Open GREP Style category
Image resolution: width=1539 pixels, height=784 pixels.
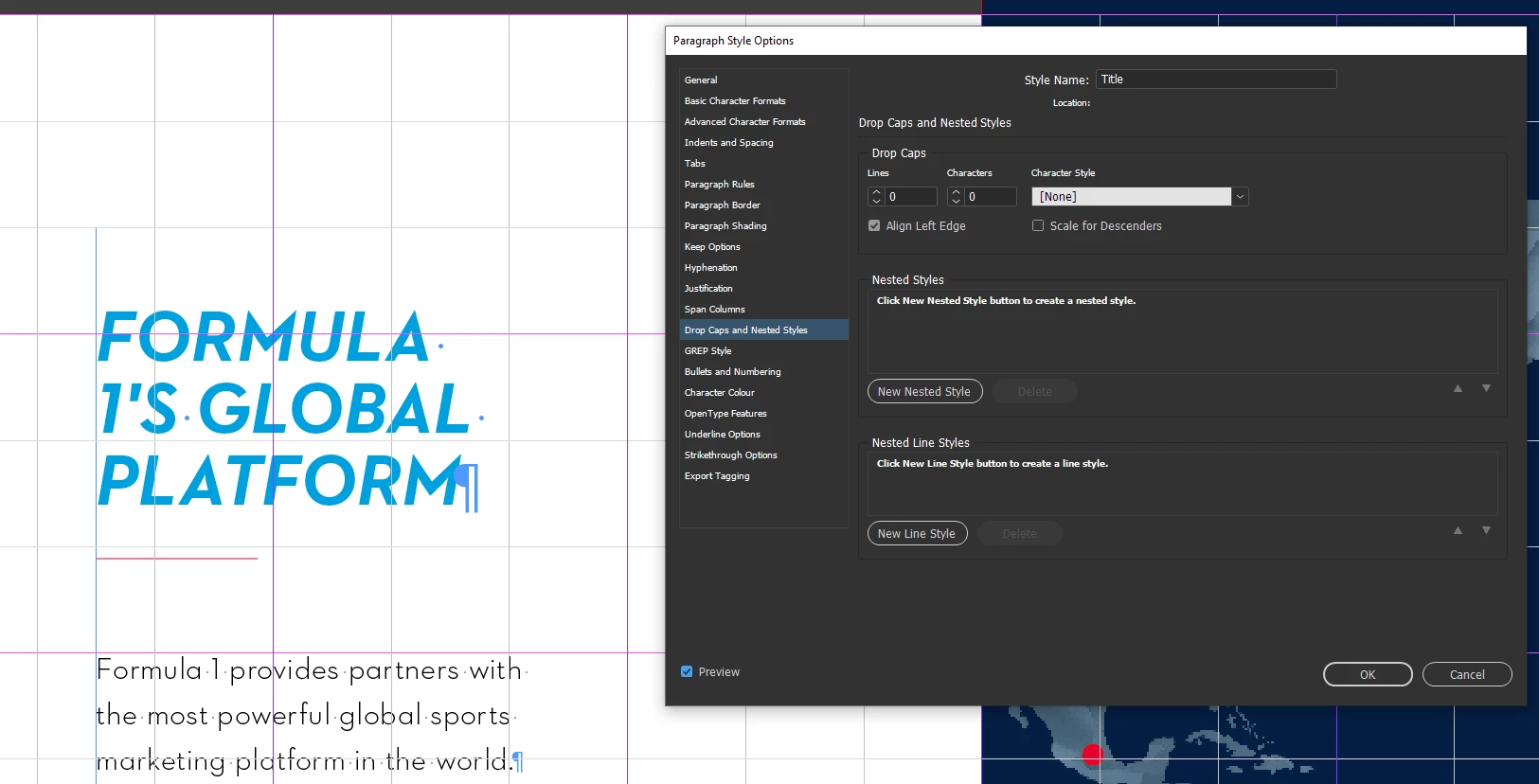pos(763,351)
